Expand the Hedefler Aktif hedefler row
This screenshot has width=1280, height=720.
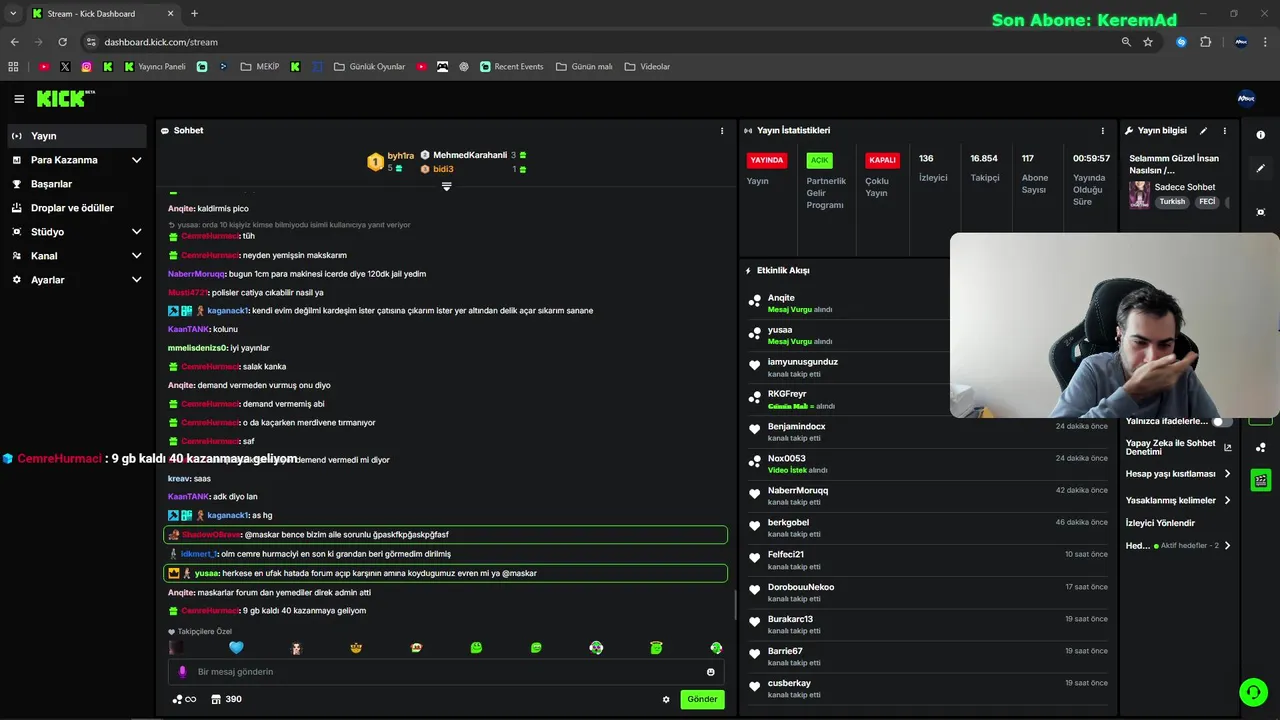point(1179,546)
